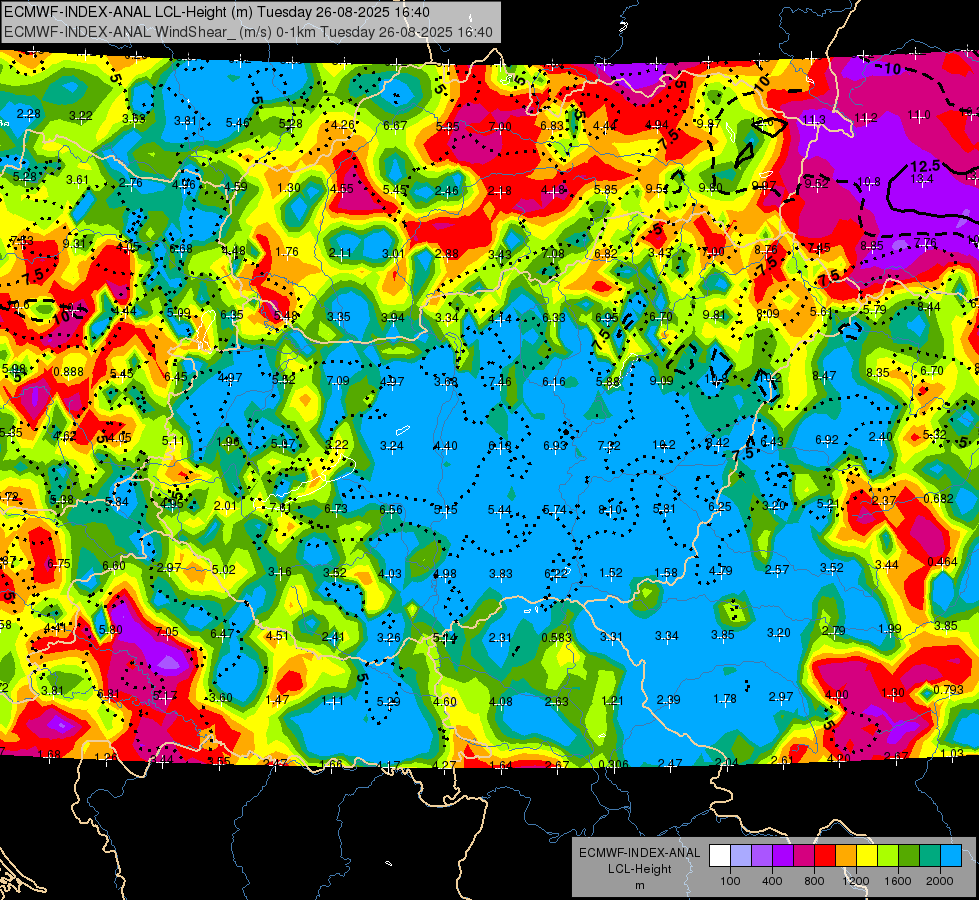The width and height of the screenshot is (979, 900).
Task: Click the 400 label on the legend scale
Action: point(772,881)
